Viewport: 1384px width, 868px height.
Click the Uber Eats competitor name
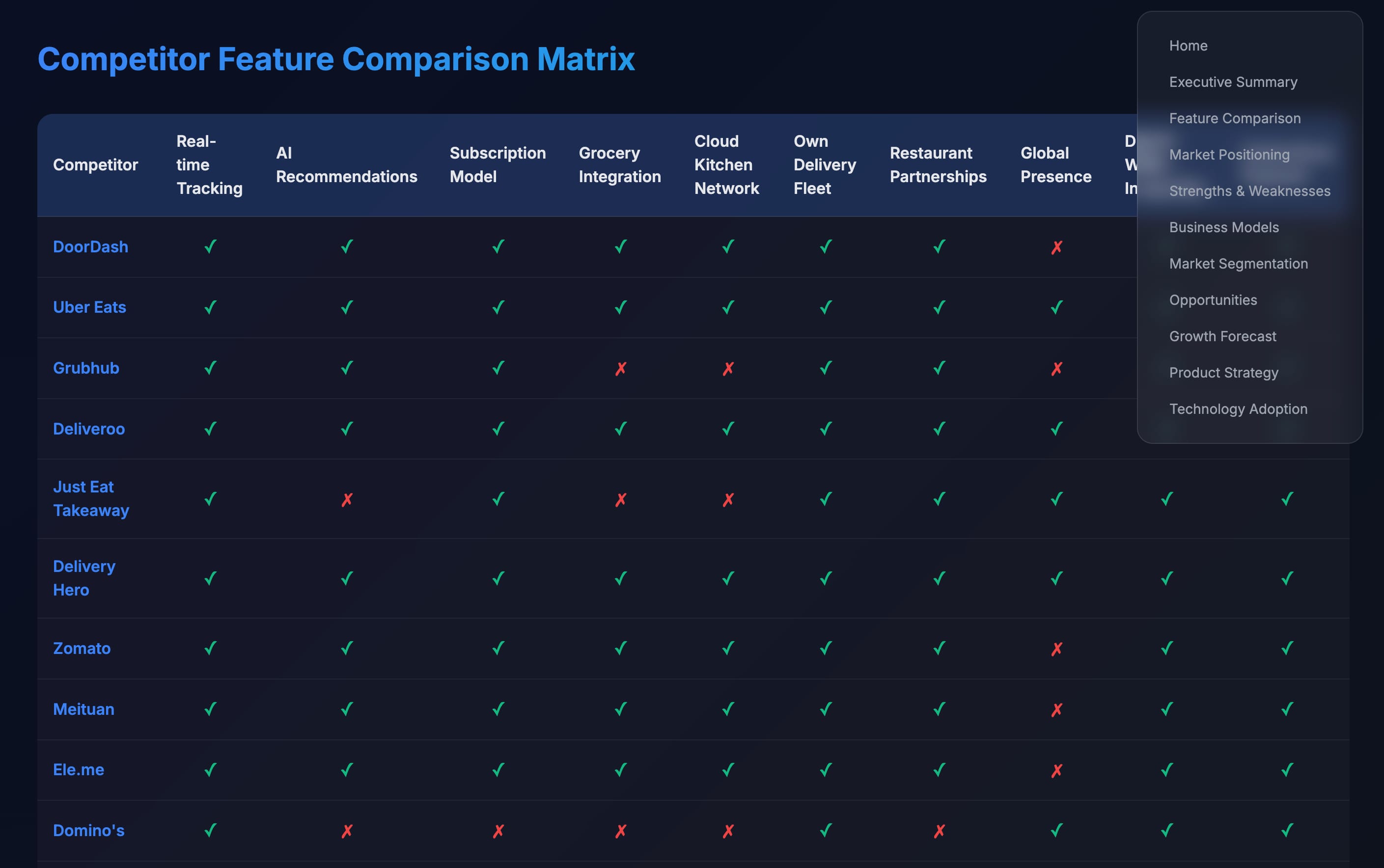89,308
